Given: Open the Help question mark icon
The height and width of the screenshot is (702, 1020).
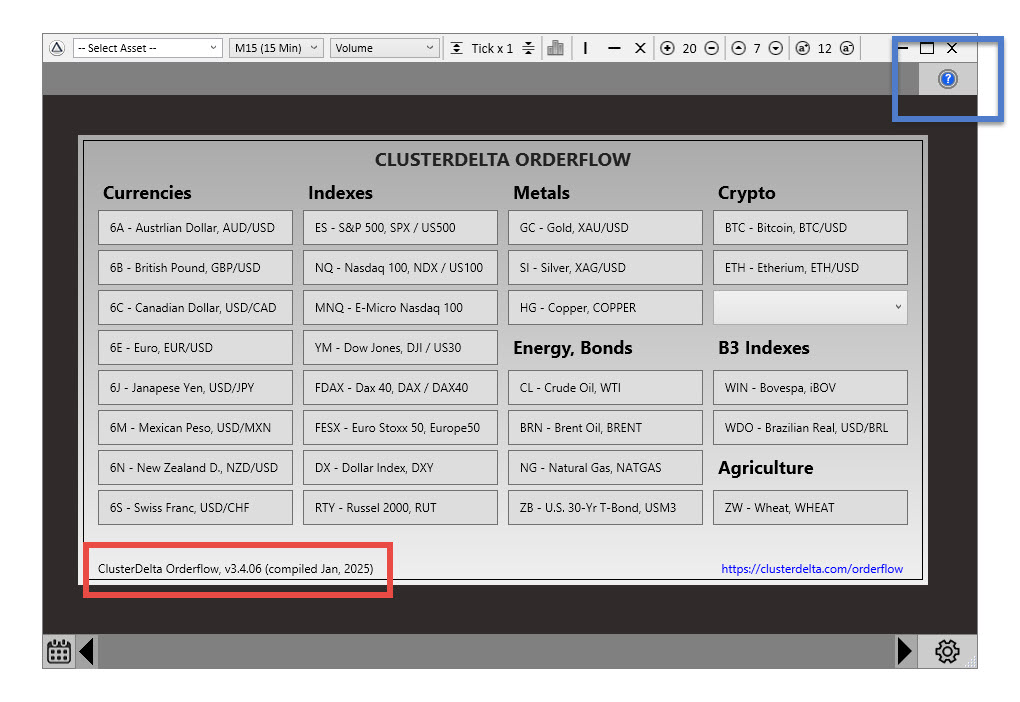Looking at the screenshot, I should [x=947, y=79].
